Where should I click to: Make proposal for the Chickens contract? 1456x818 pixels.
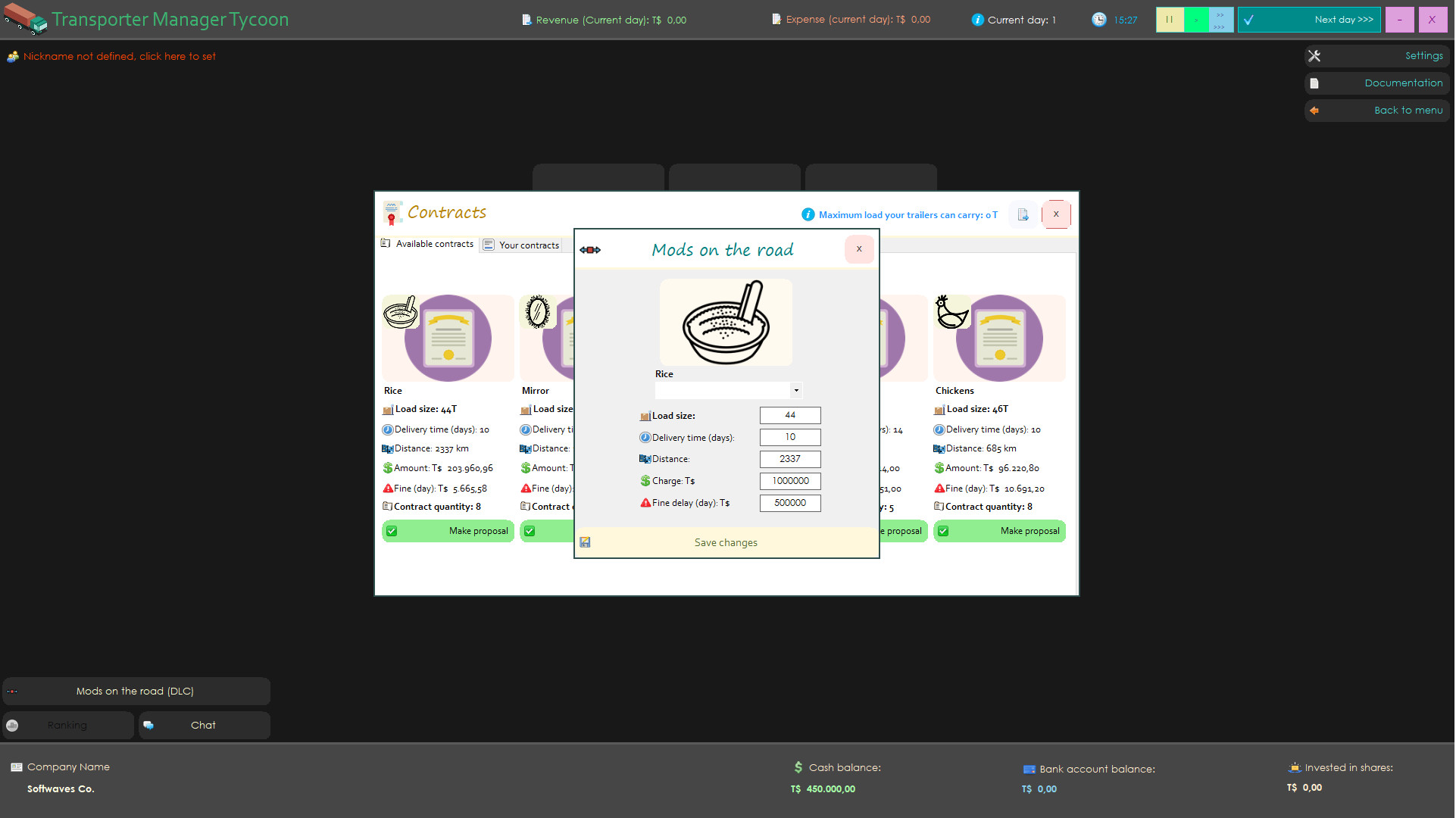(x=999, y=531)
